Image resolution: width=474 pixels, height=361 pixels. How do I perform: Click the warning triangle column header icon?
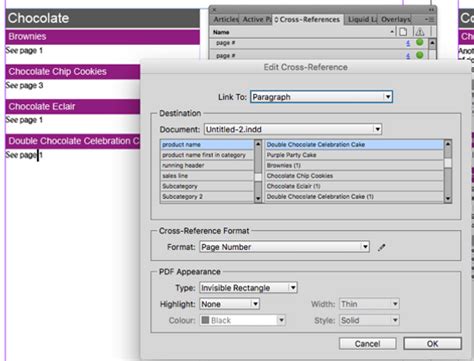tap(420, 32)
